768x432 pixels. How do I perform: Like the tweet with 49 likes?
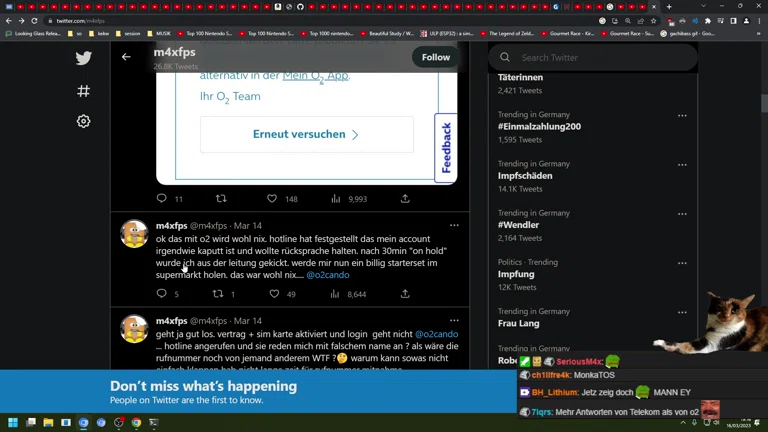coord(274,293)
